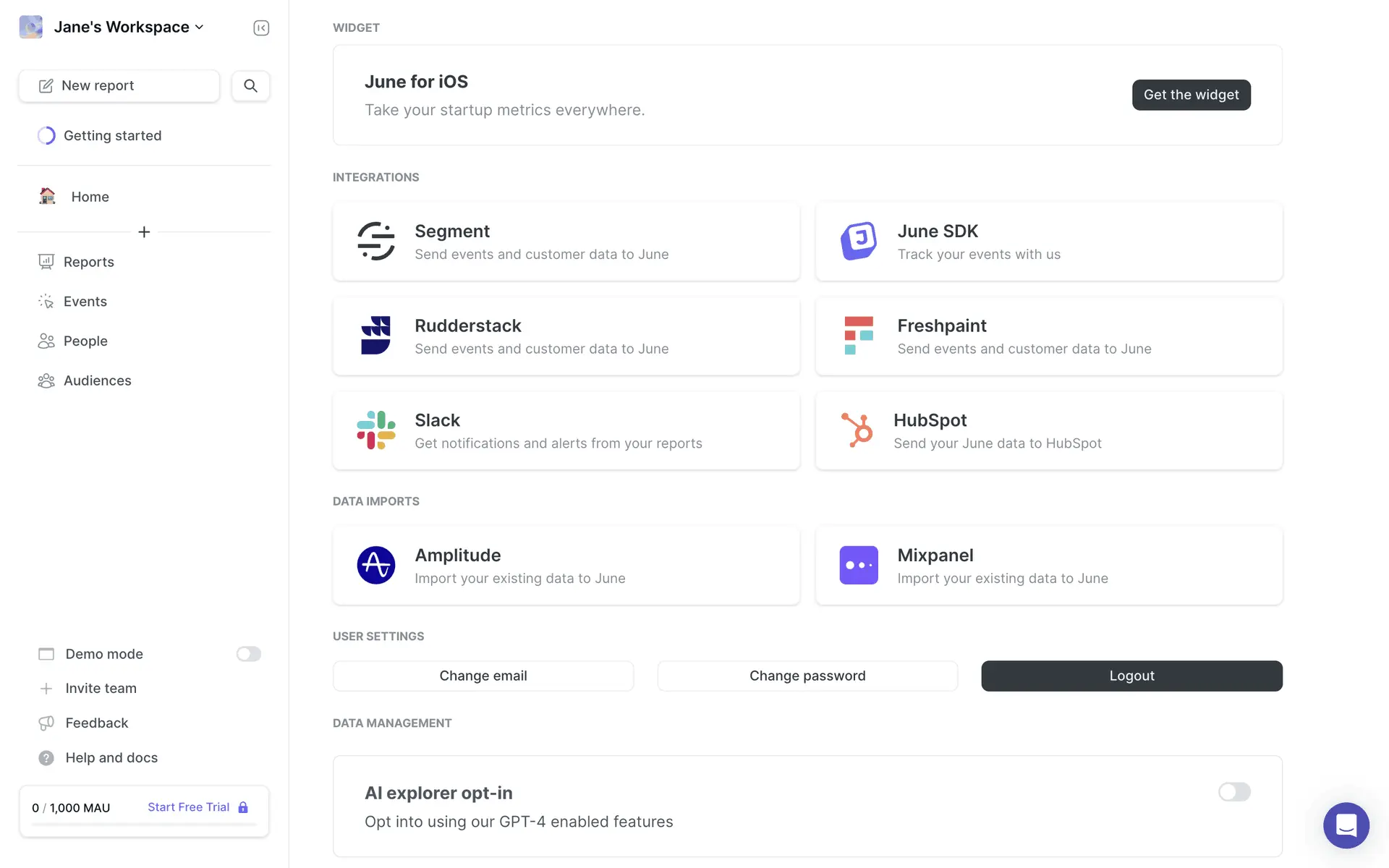Click the MAU usage progress bar
The height and width of the screenshot is (868, 1389).
(x=144, y=825)
